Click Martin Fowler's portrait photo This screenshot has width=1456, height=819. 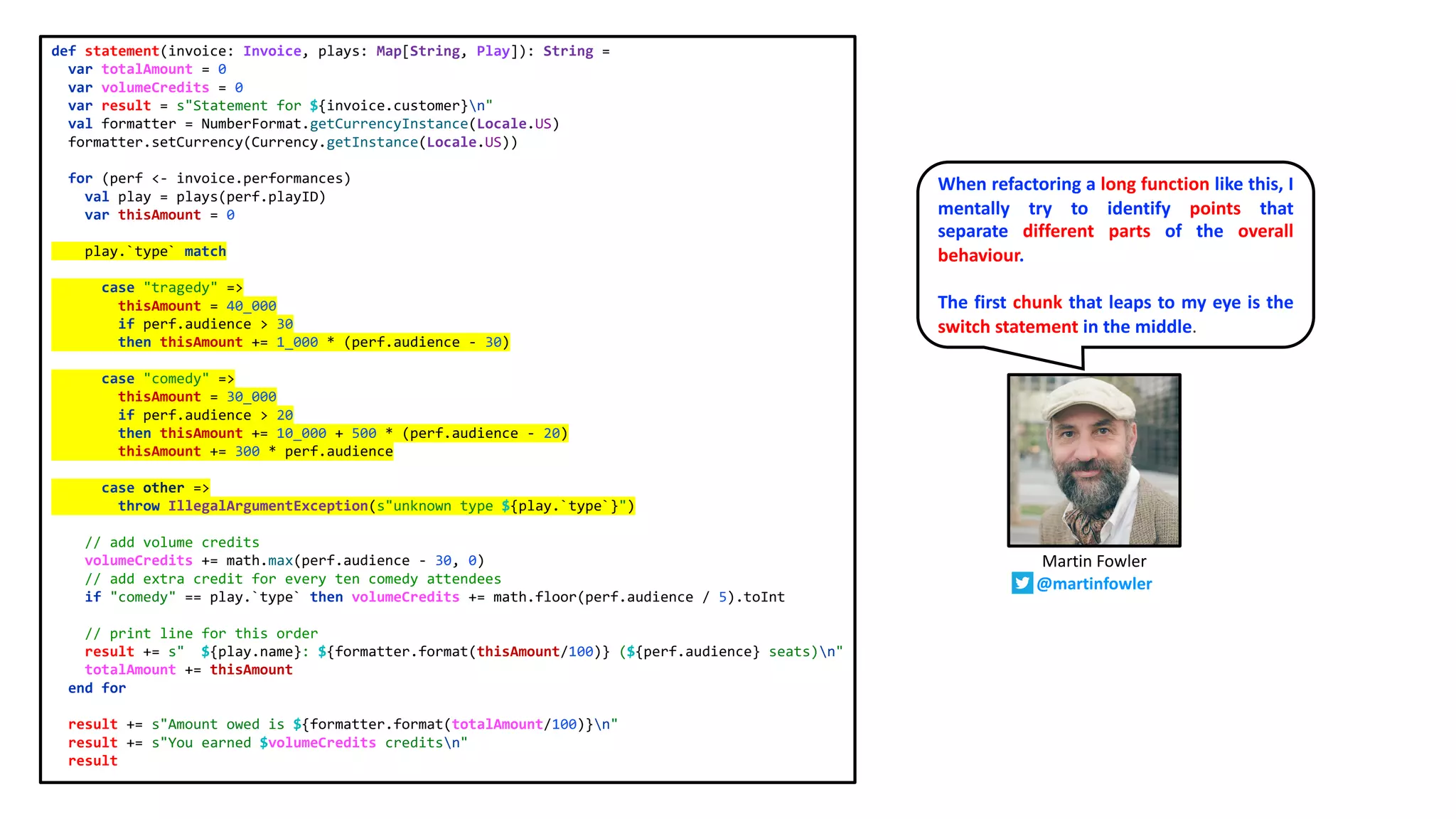1094,460
